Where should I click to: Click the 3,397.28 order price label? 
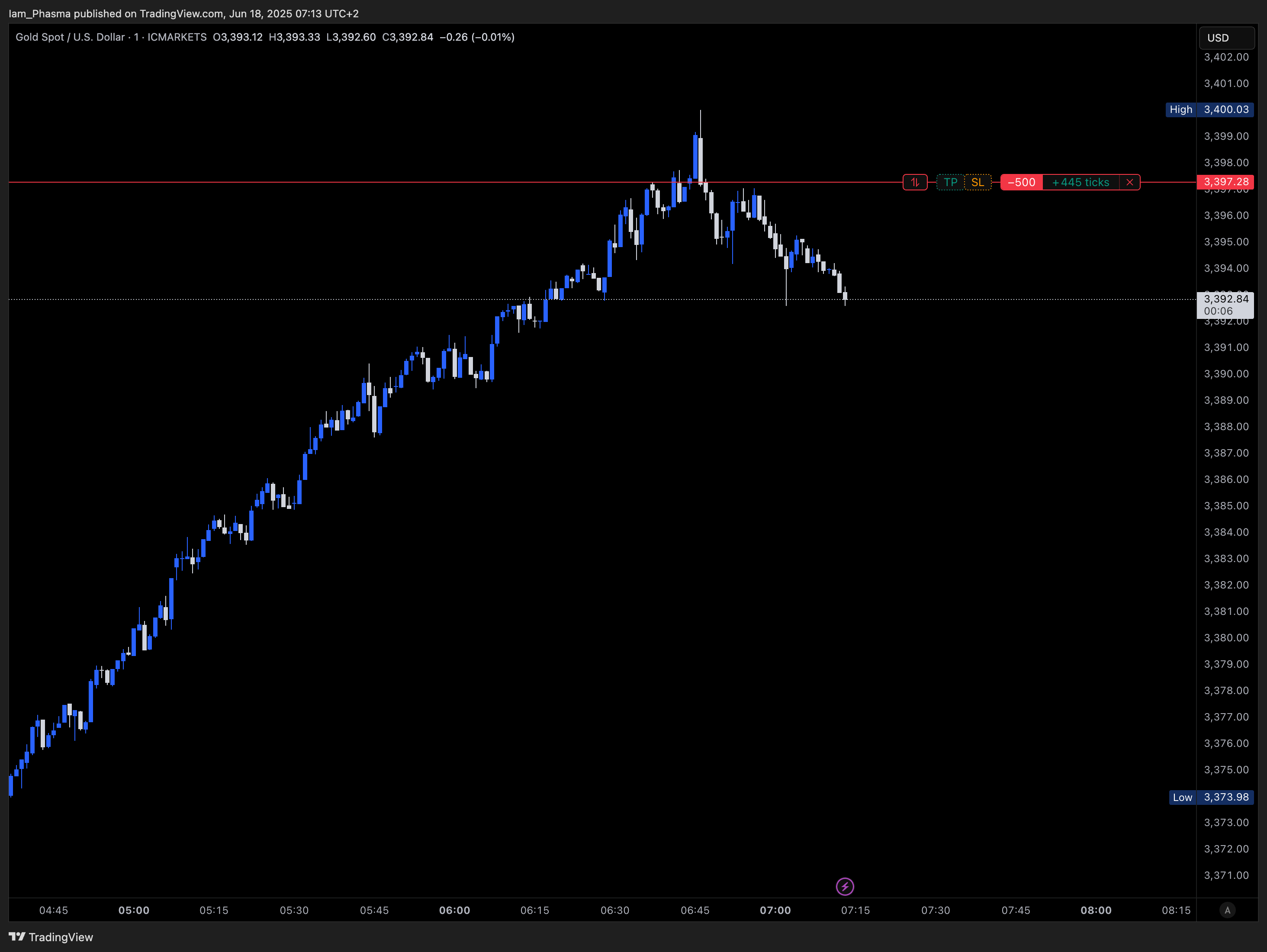point(1225,182)
